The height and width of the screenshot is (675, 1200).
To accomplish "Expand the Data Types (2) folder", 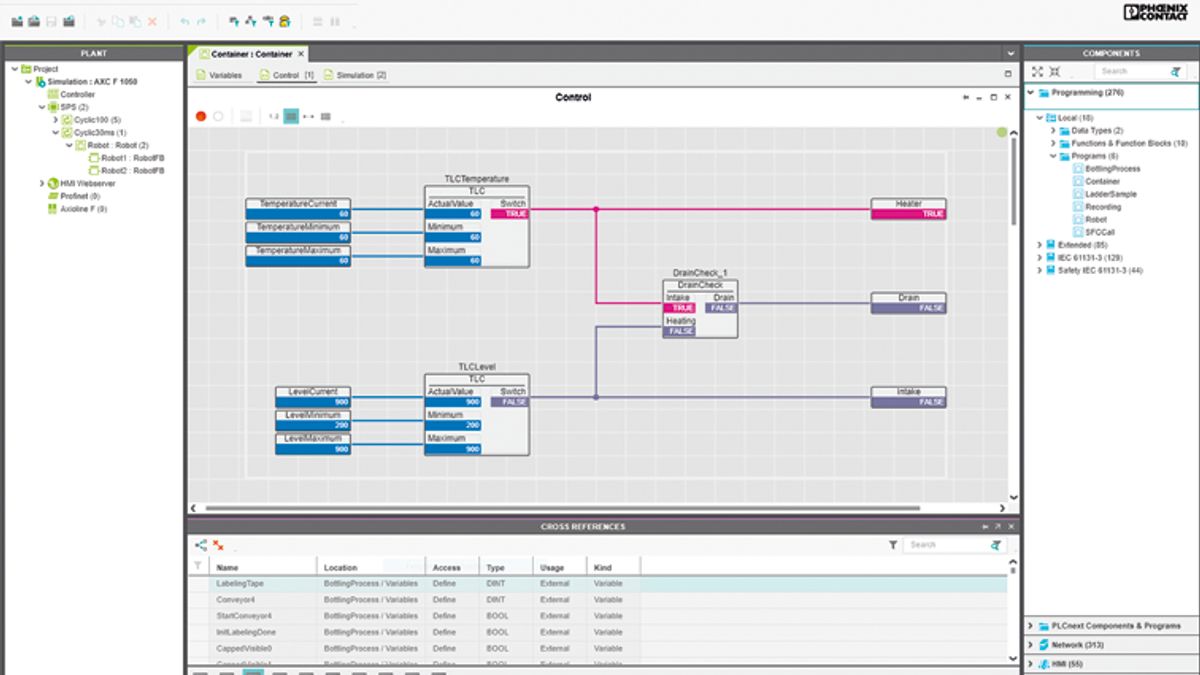I will point(1053,130).
